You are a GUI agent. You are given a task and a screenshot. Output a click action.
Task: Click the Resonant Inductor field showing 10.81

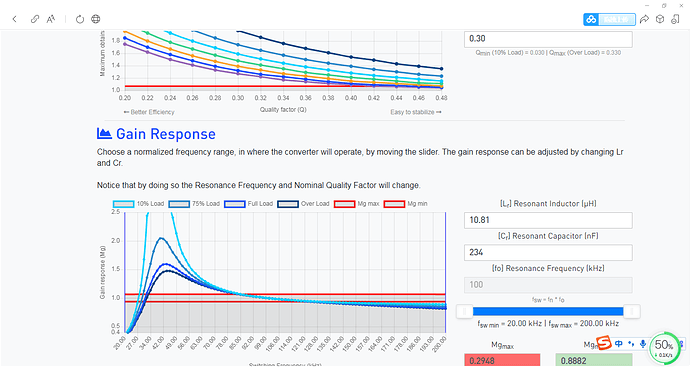click(548, 220)
